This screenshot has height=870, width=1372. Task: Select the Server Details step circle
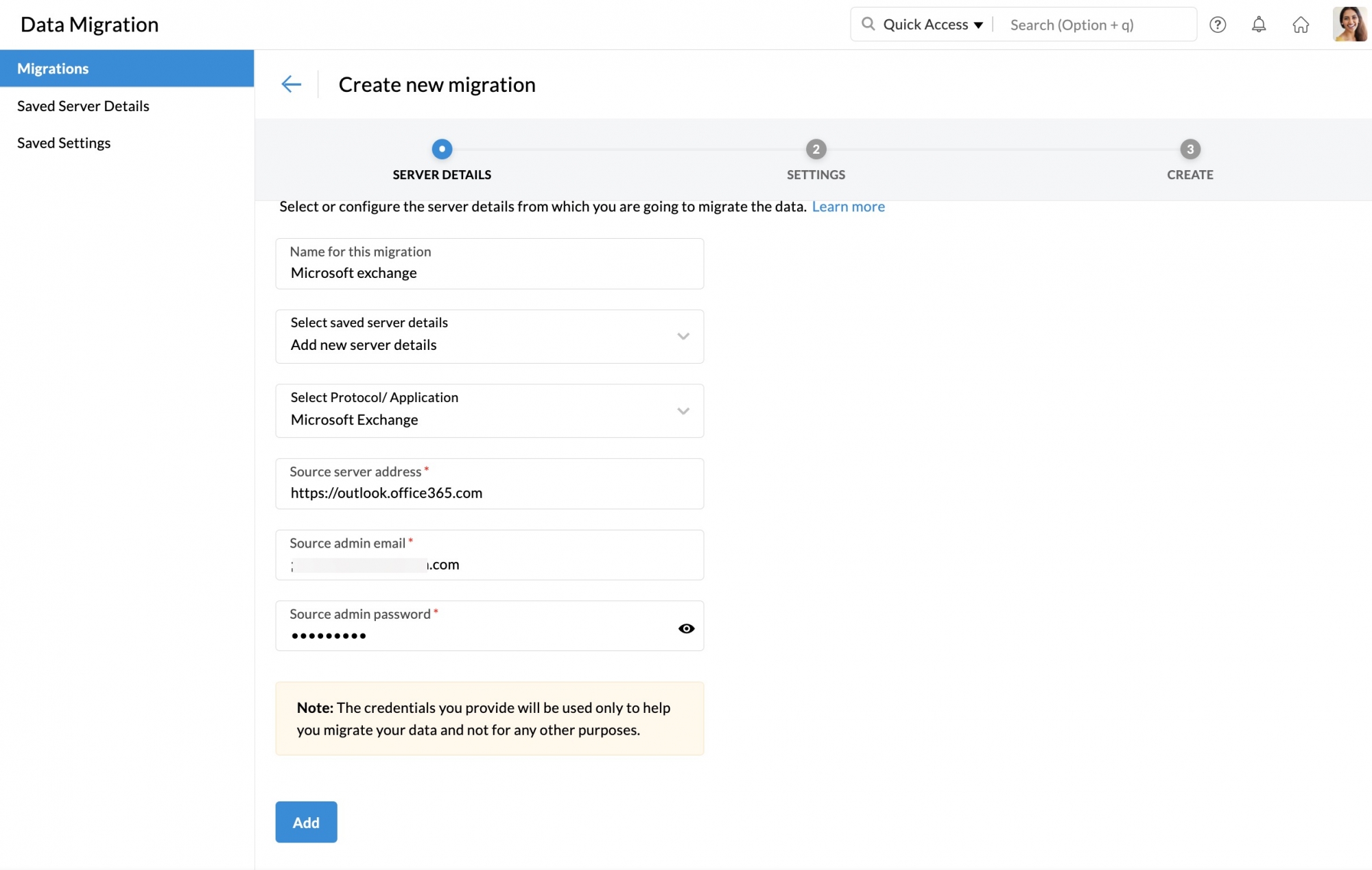click(442, 149)
